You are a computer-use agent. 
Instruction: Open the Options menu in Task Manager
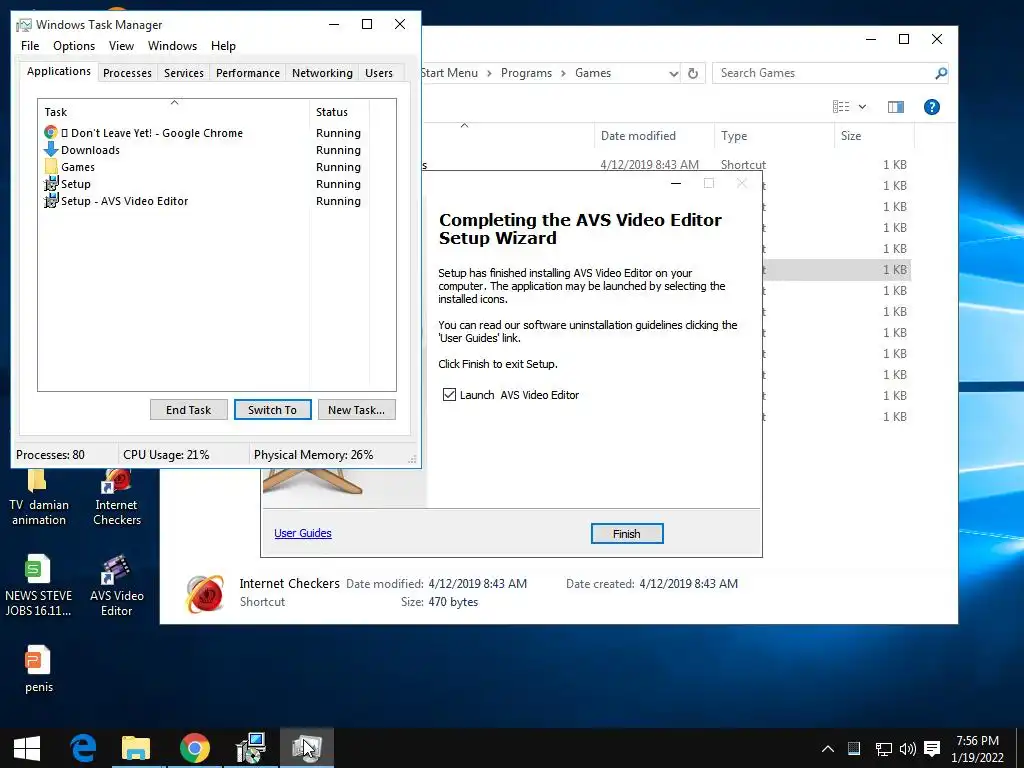click(x=74, y=46)
